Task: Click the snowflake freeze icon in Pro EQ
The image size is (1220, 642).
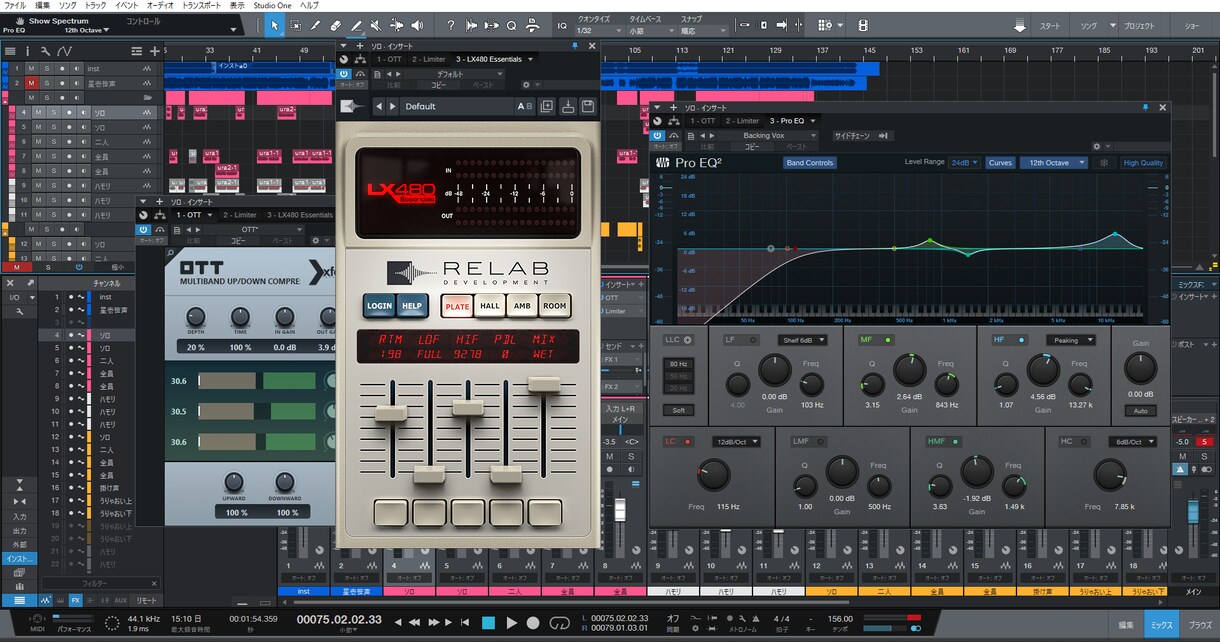Action: (1104, 162)
